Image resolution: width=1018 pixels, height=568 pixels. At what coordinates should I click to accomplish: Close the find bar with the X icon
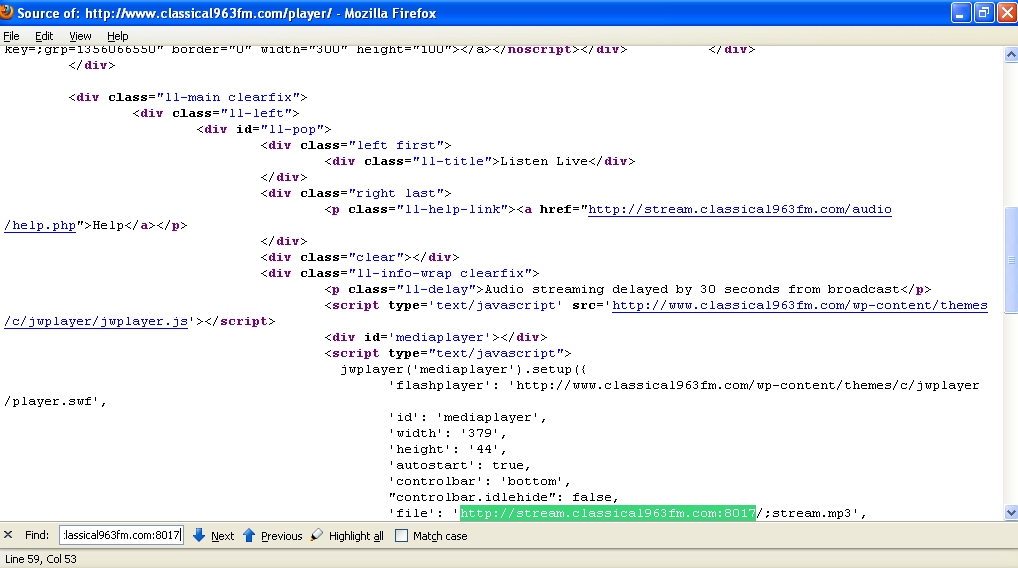[x=8, y=535]
